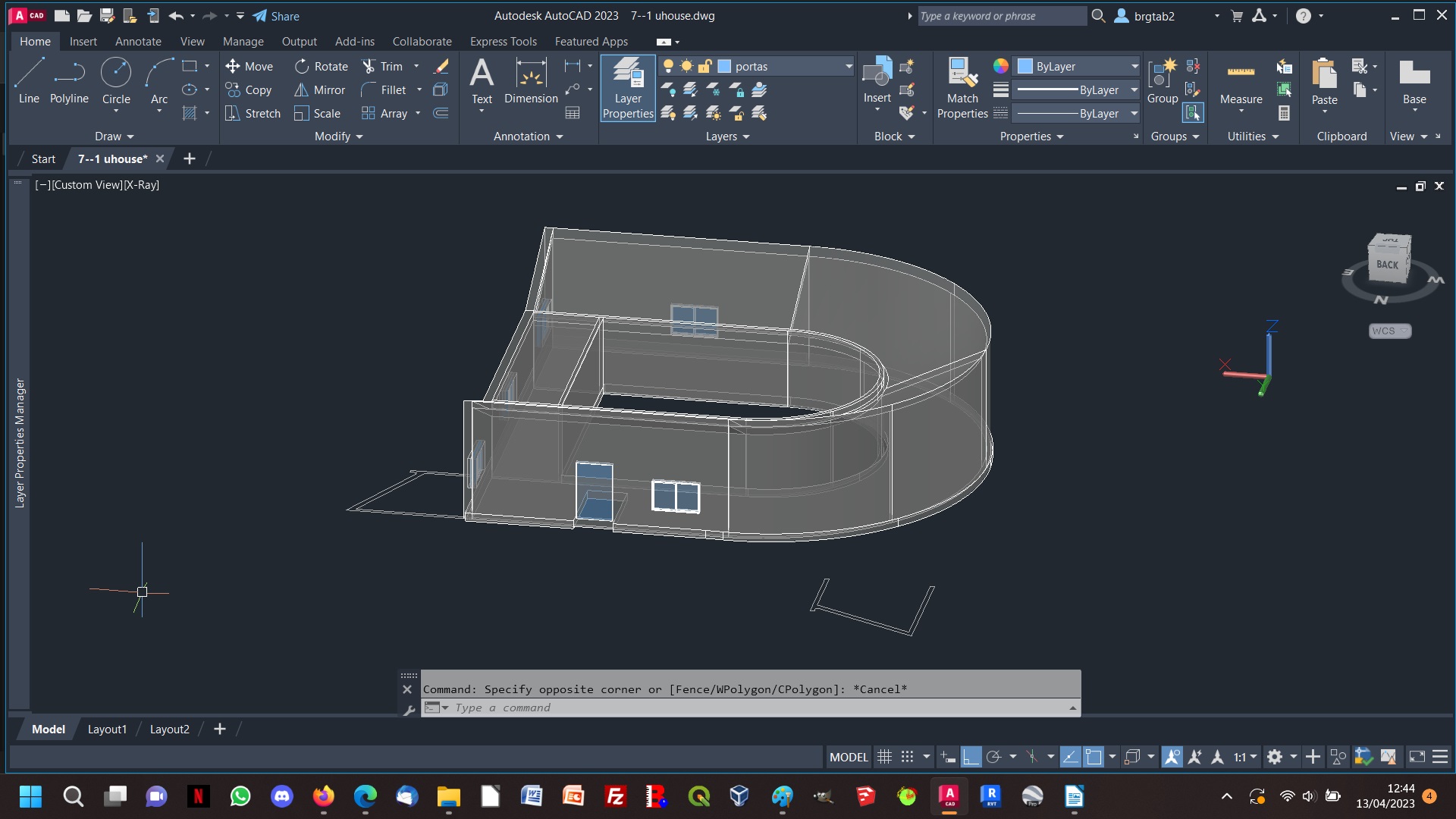Select the Arc tool
The width and height of the screenshot is (1456, 819).
pyautogui.click(x=159, y=81)
